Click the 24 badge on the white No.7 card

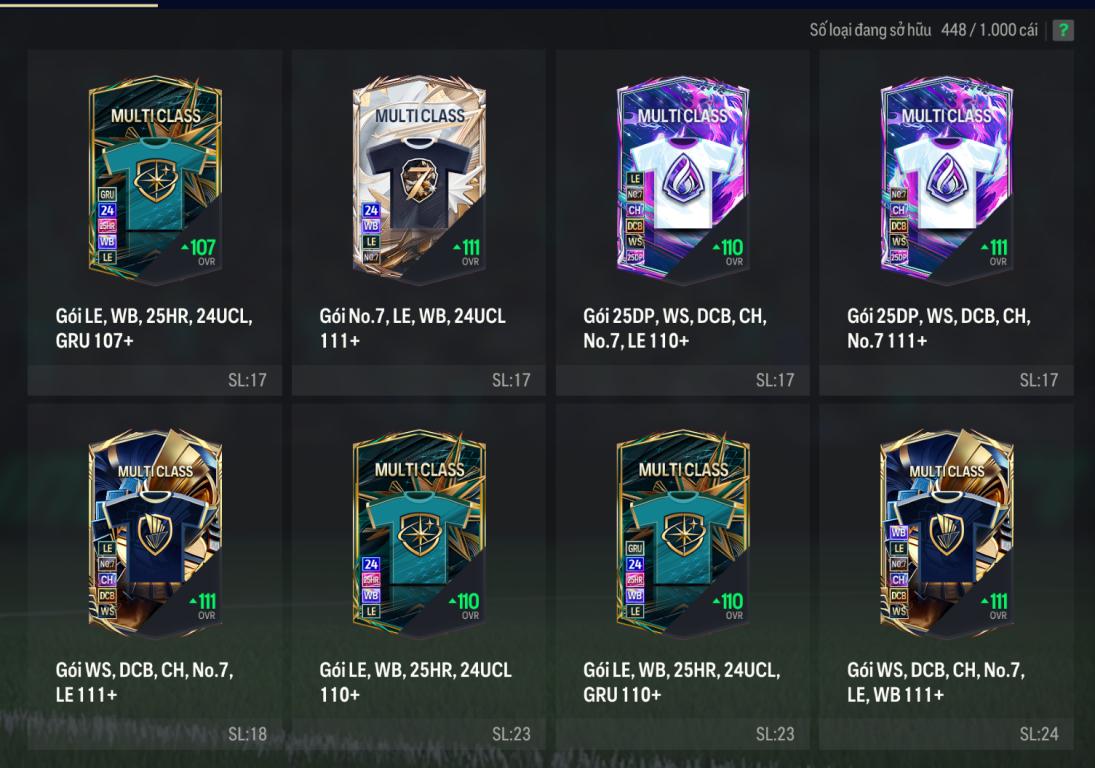(x=371, y=210)
